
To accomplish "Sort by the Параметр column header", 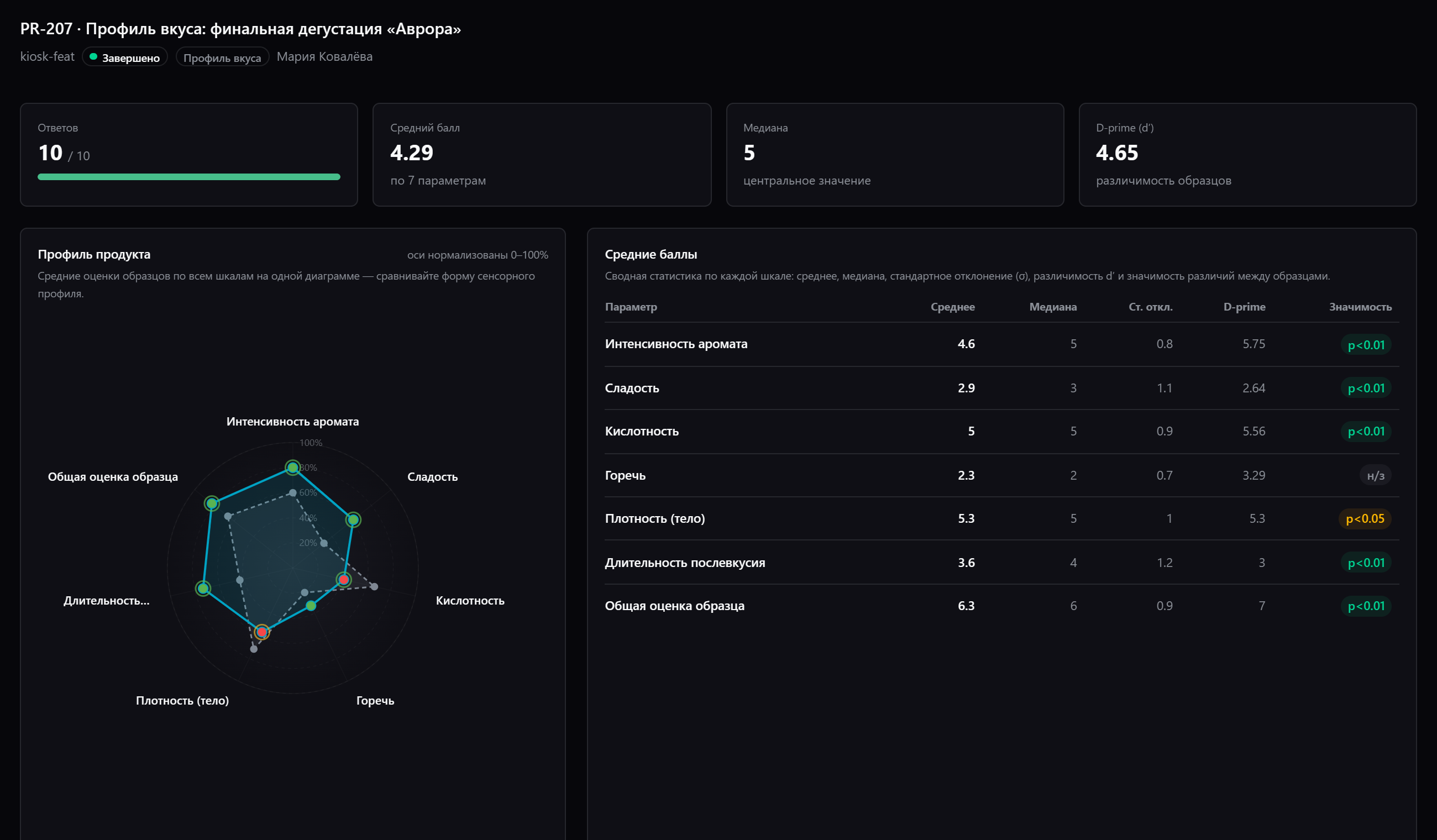I will [631, 307].
